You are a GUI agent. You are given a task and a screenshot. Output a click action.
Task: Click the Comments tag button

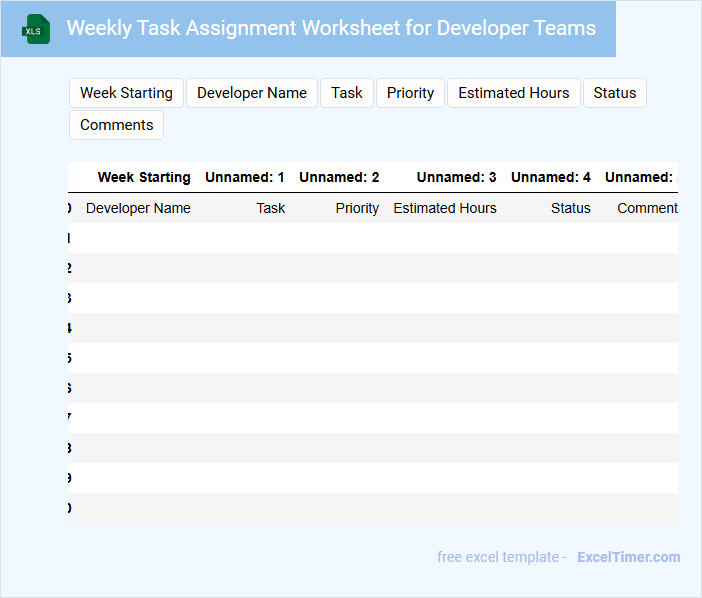(116, 125)
